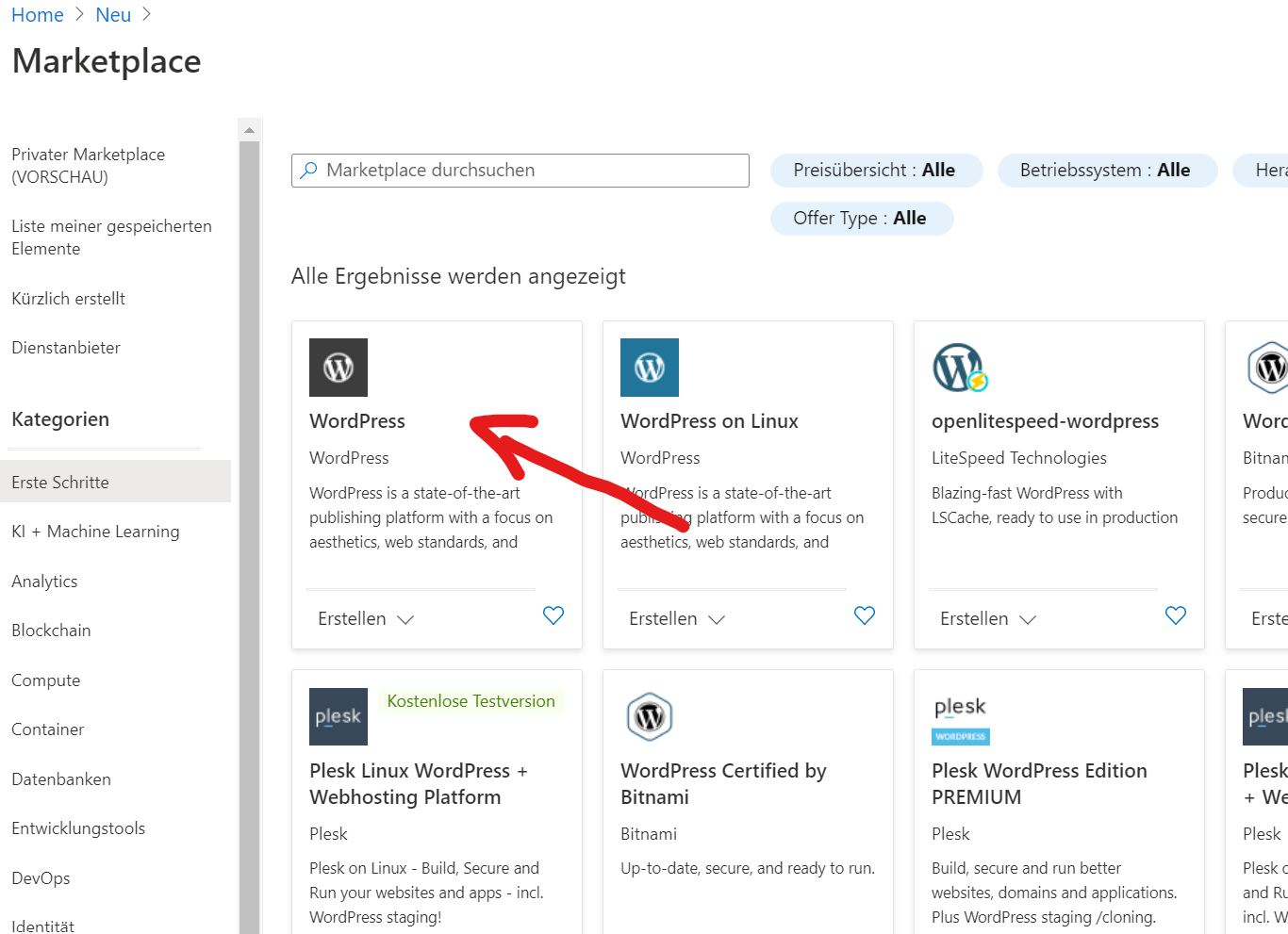Click the WordPress dark logo icon
1288x934 pixels.
tap(339, 368)
